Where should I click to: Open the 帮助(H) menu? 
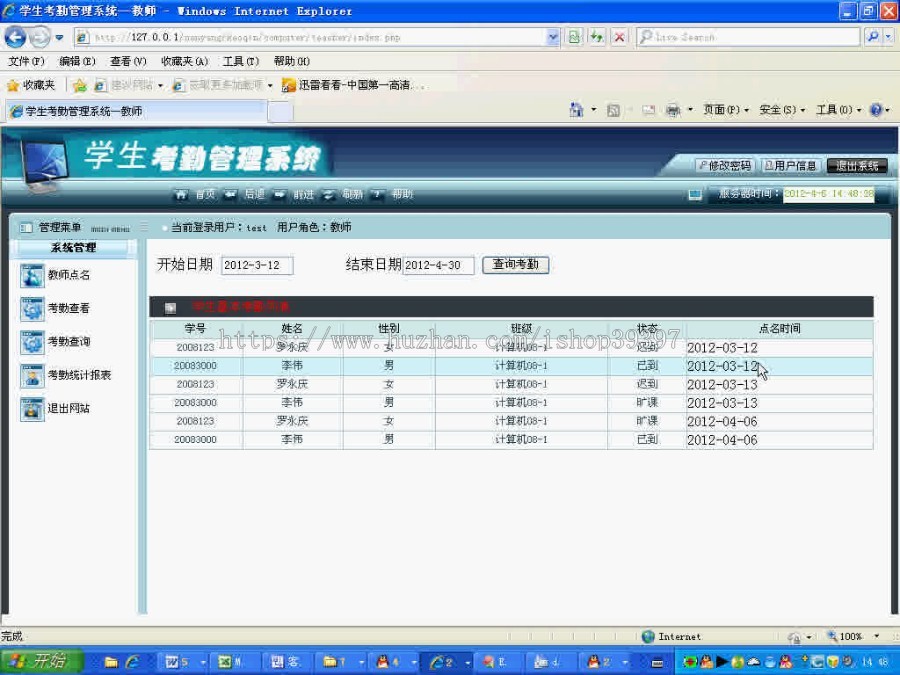292,61
